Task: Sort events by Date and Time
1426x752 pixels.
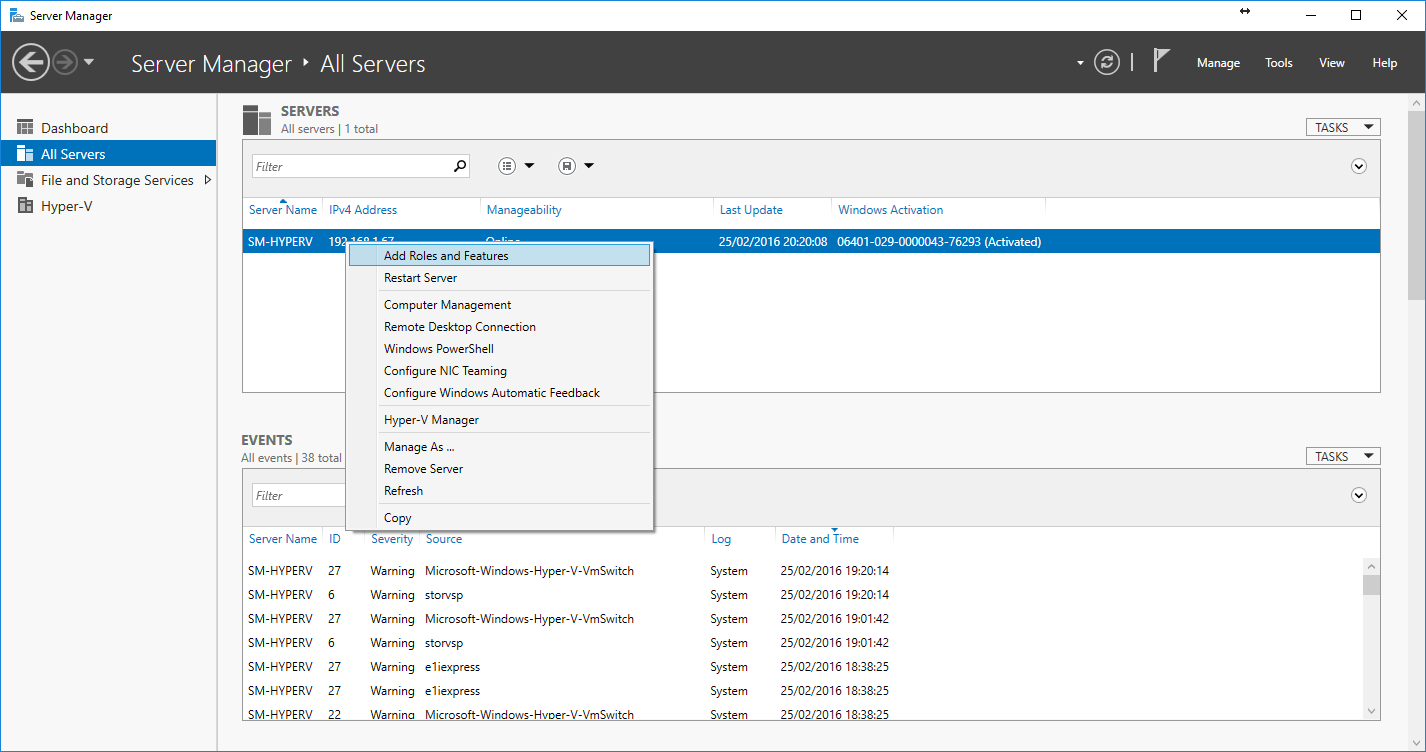Action: point(820,539)
